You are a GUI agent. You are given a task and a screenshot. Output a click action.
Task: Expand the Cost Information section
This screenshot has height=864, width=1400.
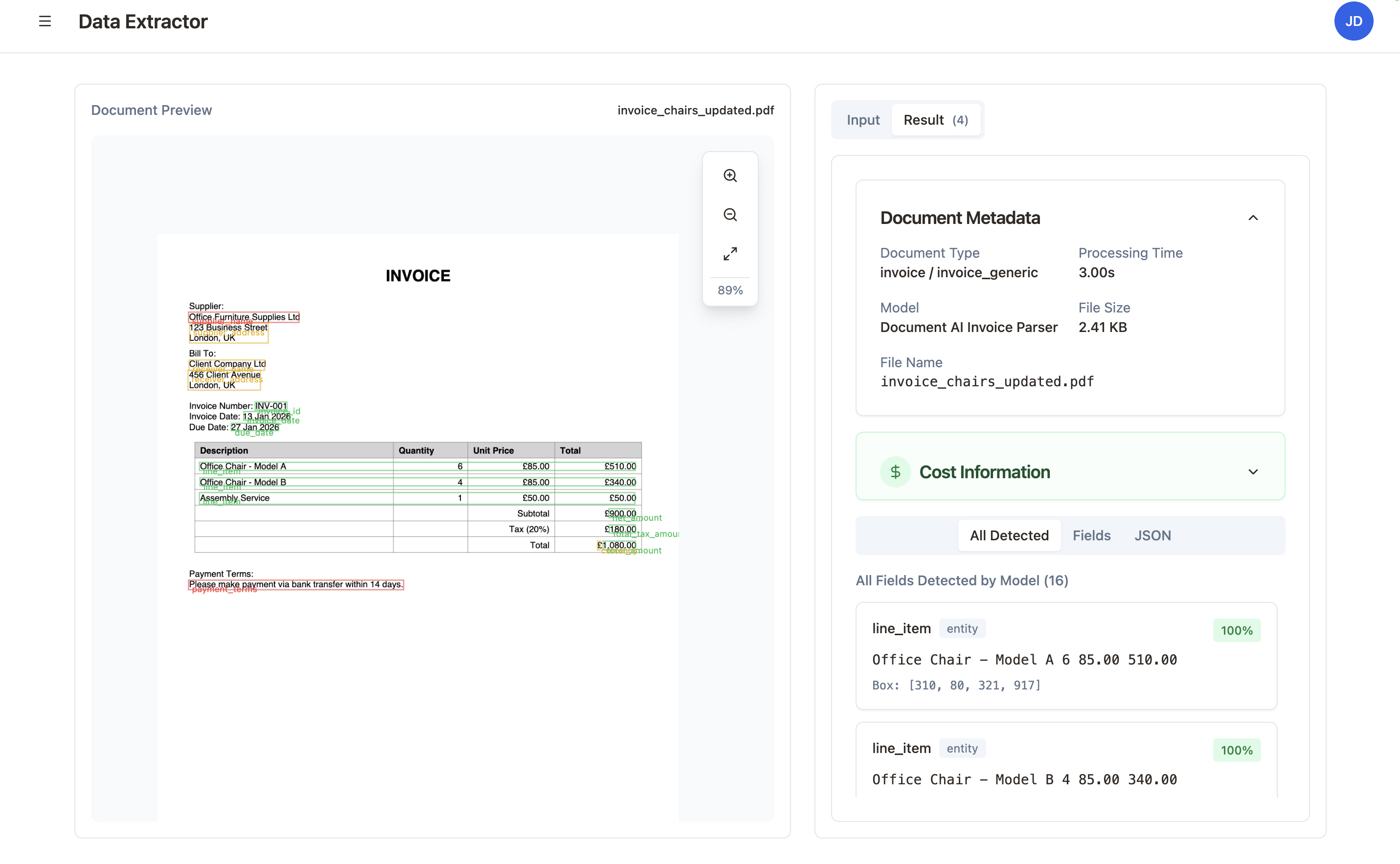pos(1253,472)
